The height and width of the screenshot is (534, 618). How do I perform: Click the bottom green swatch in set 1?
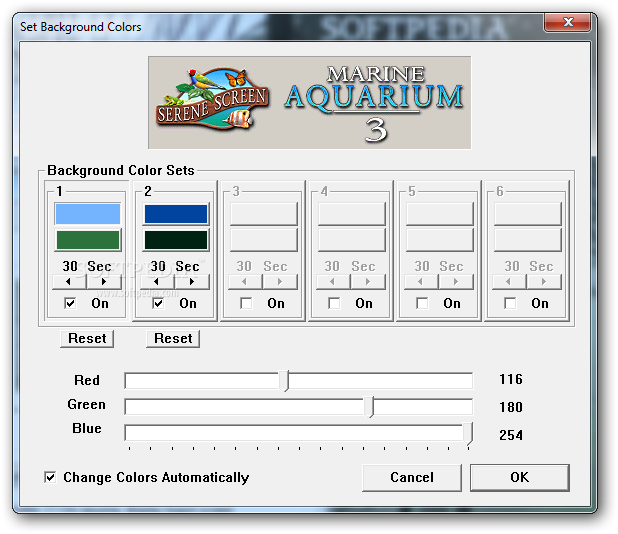[x=87, y=240]
